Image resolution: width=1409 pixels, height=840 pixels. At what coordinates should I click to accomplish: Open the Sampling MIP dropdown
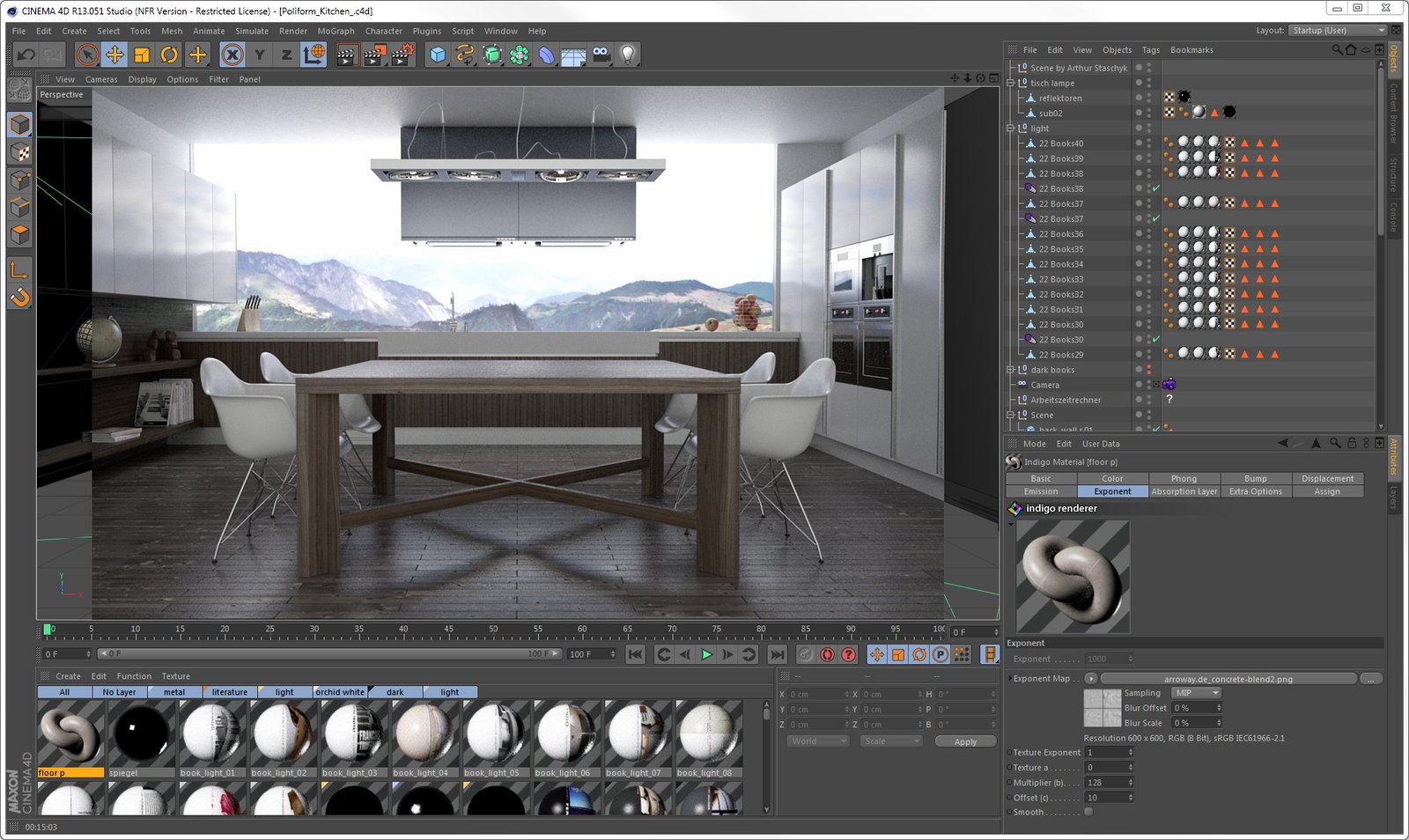click(x=1196, y=693)
